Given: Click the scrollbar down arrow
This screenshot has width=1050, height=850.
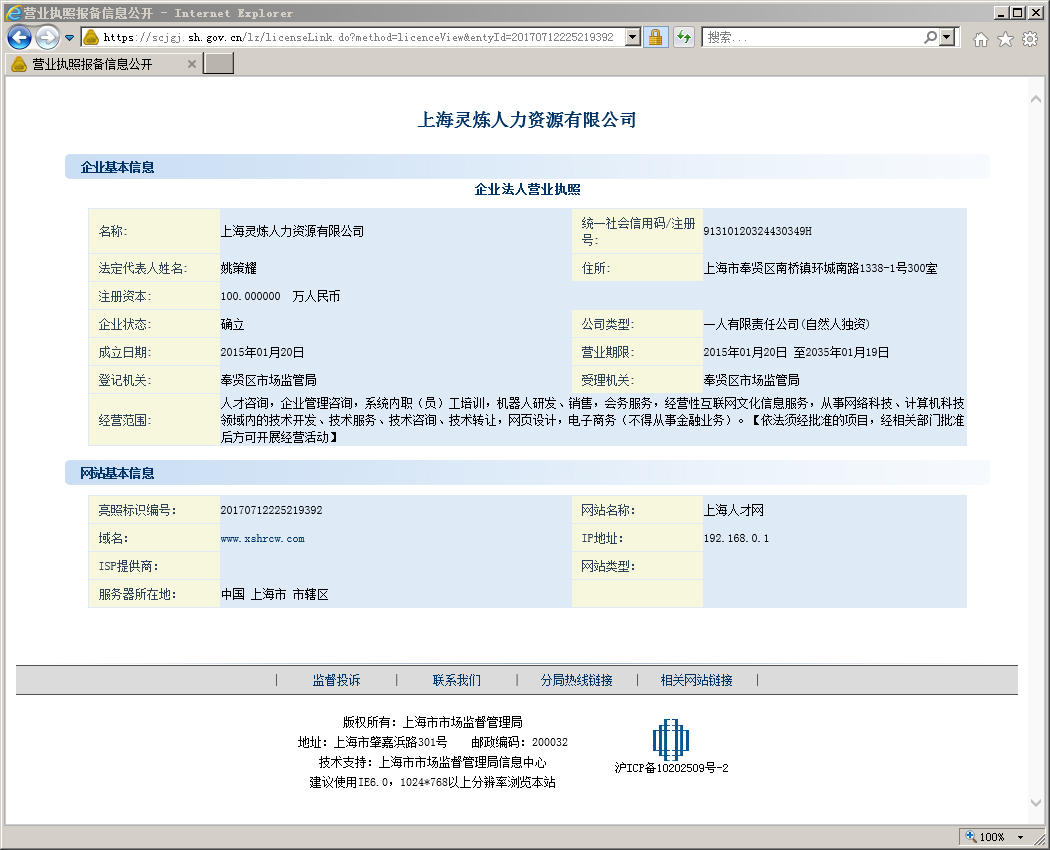Looking at the screenshot, I should 1035,802.
